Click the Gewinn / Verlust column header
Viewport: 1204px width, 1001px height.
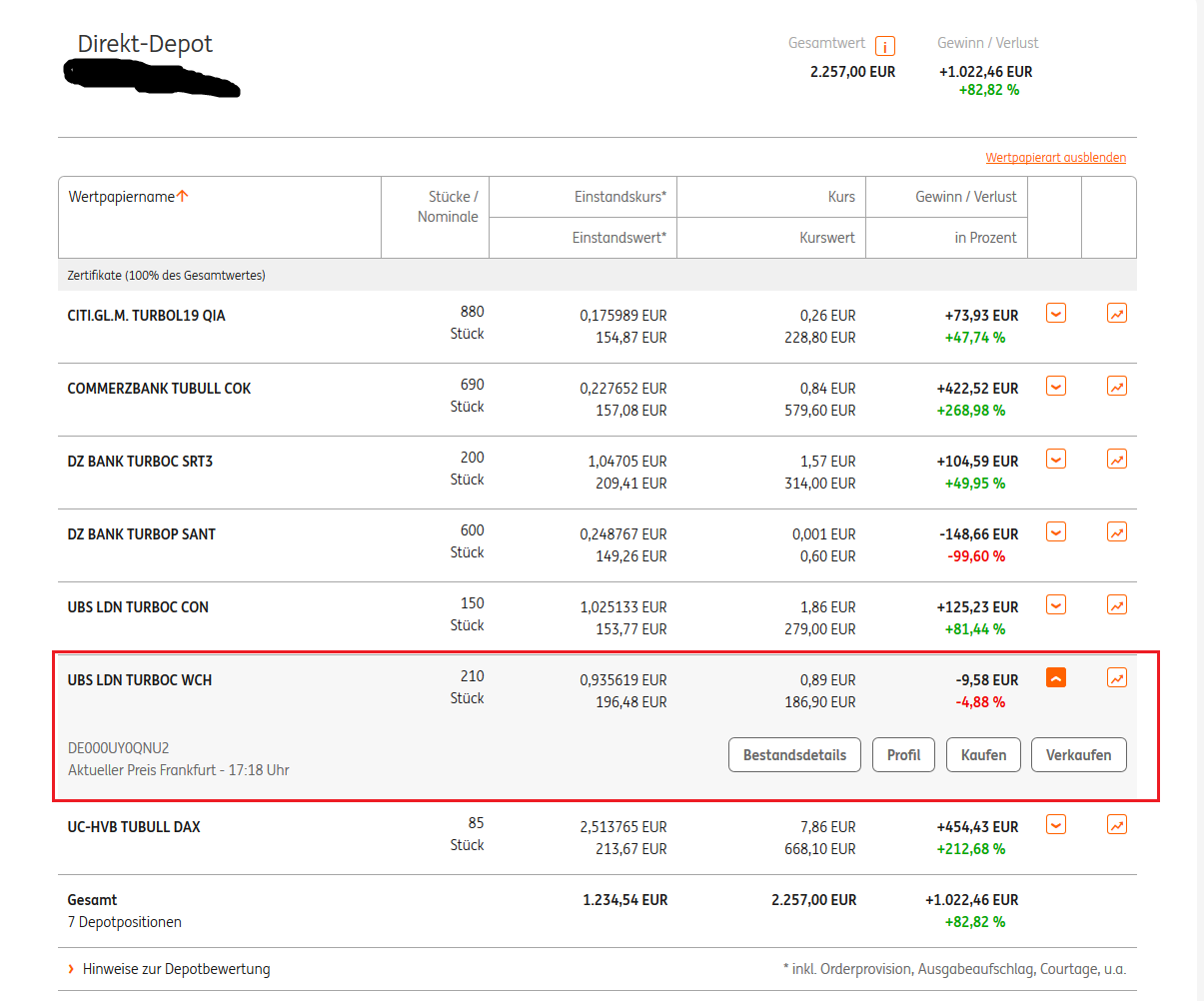(966, 197)
